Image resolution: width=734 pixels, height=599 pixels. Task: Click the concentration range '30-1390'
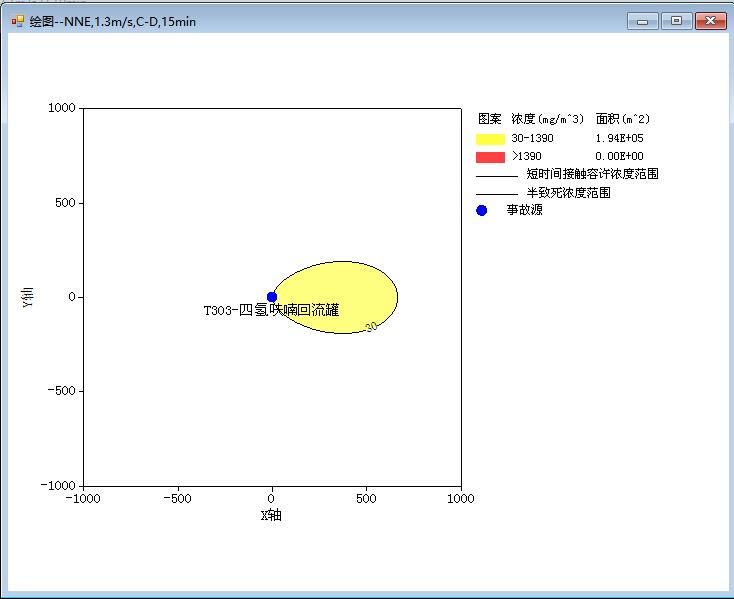tap(532, 138)
